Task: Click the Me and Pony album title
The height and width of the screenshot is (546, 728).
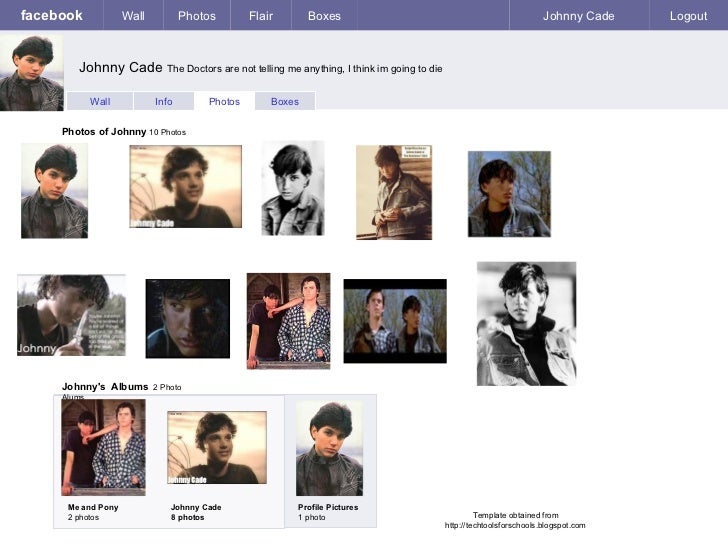Action: (93, 507)
